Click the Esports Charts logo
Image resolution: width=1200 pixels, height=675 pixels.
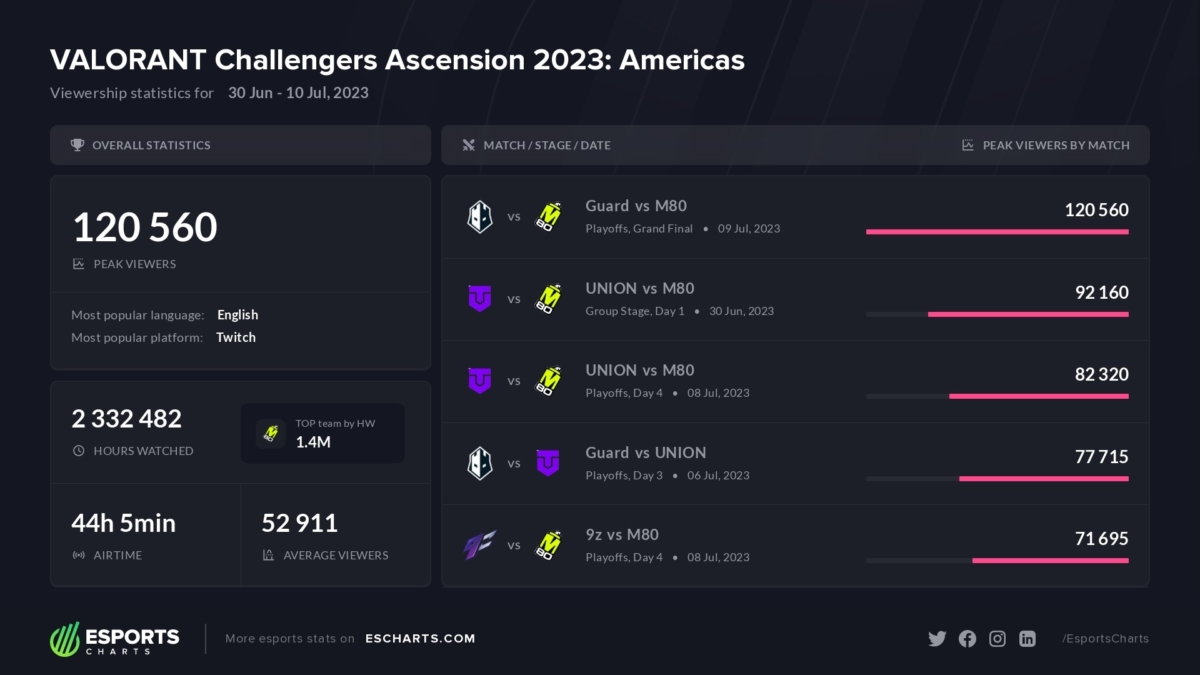click(115, 639)
